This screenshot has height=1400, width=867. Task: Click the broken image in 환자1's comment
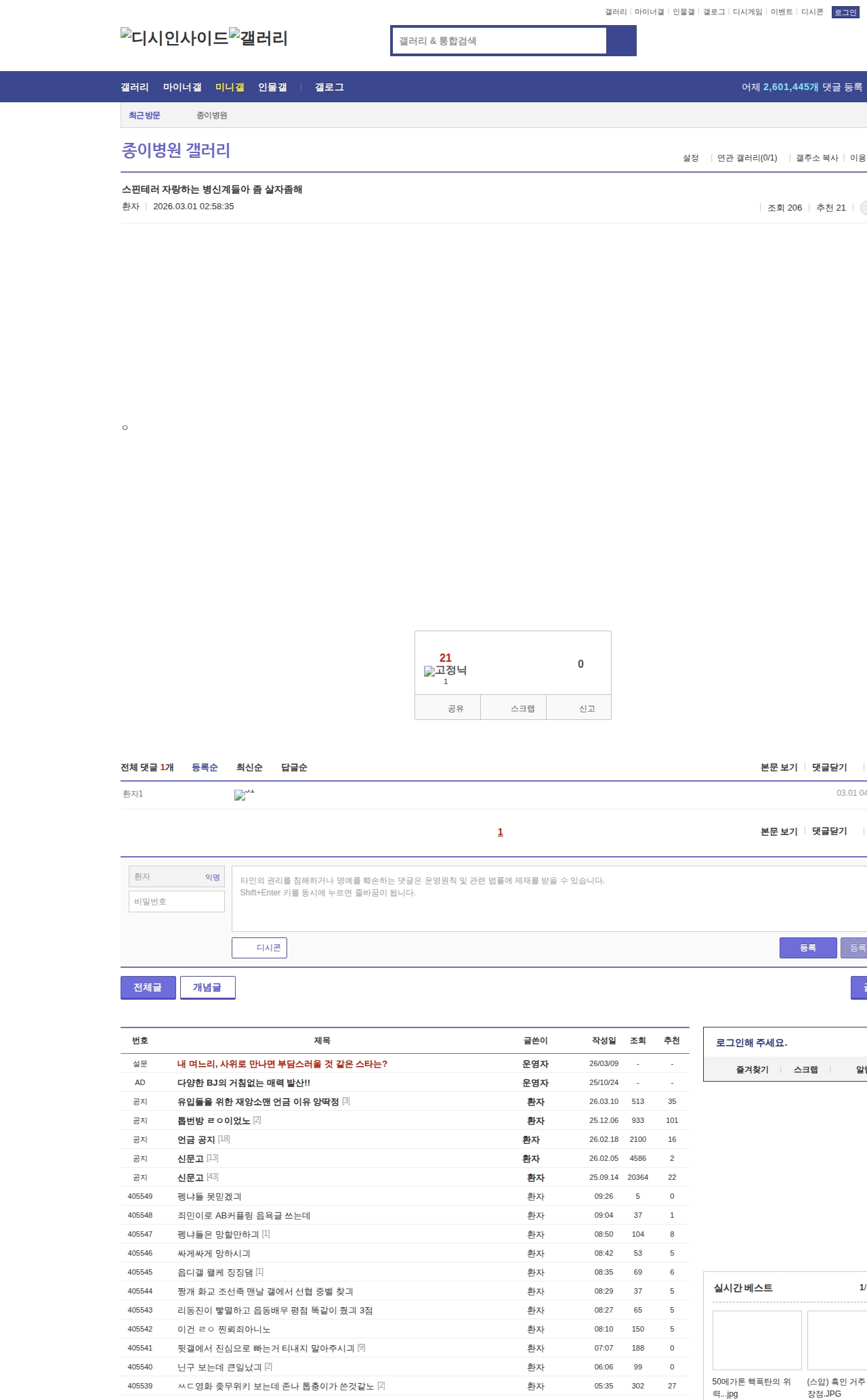(240, 795)
